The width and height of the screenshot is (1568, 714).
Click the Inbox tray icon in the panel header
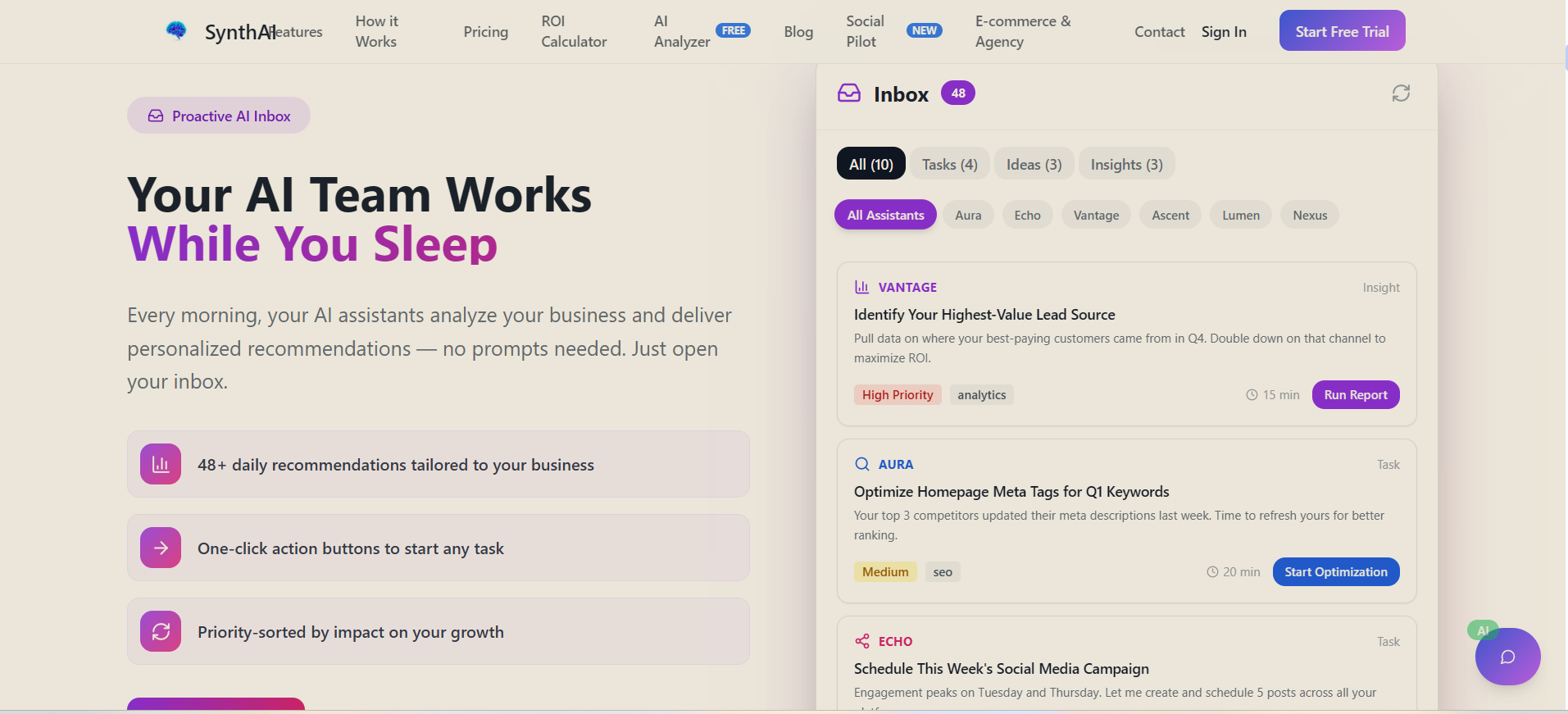point(849,93)
